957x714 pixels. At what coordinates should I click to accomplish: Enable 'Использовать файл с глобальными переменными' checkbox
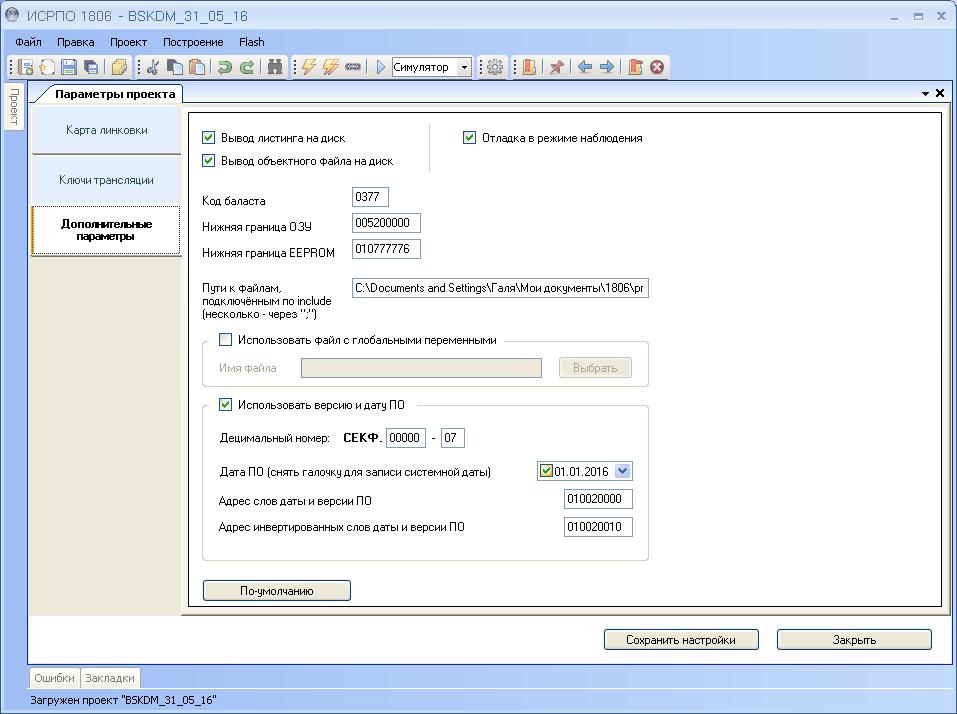[x=225, y=340]
